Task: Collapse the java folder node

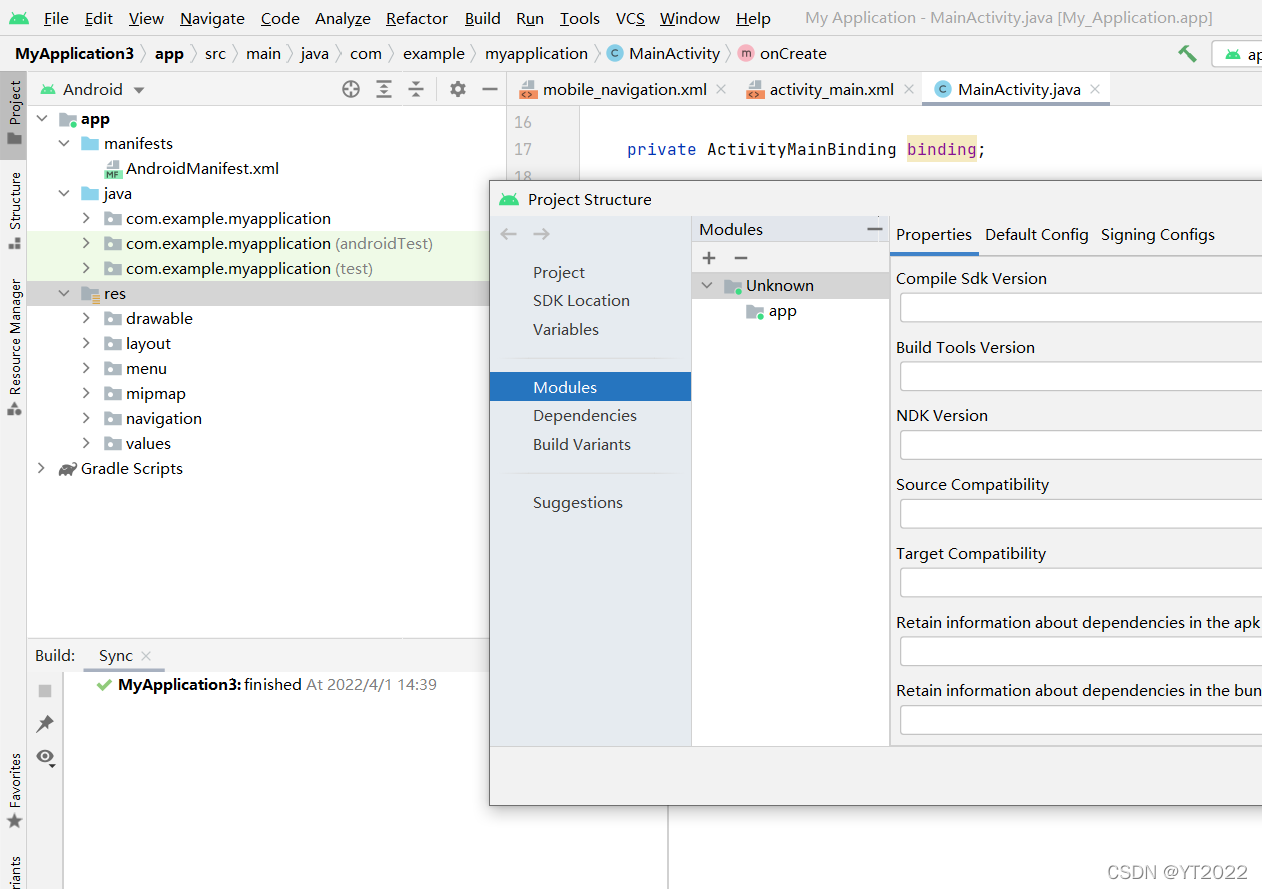Action: point(64,194)
